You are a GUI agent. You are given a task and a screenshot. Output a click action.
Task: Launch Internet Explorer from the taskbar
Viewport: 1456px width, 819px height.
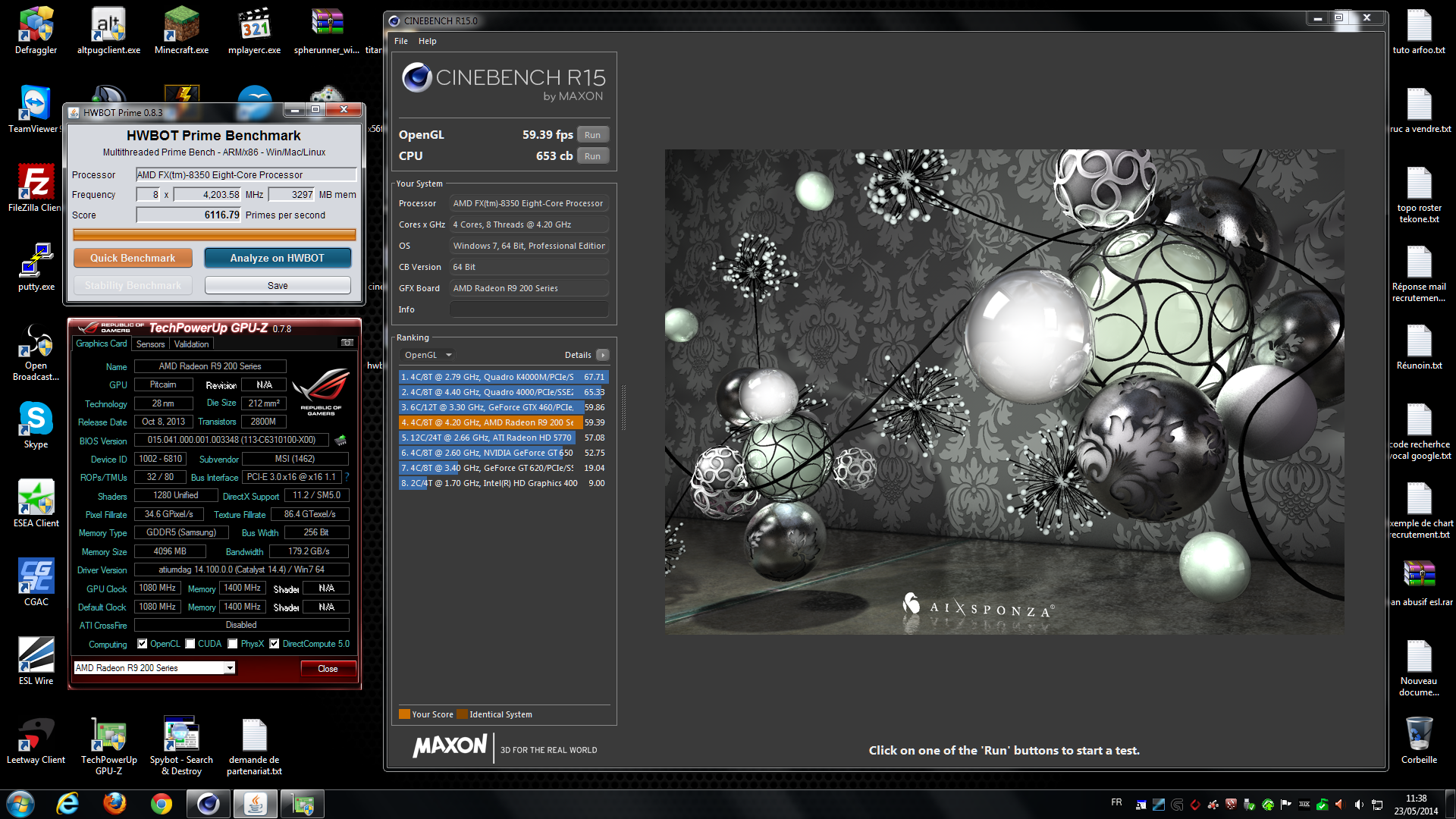click(67, 804)
